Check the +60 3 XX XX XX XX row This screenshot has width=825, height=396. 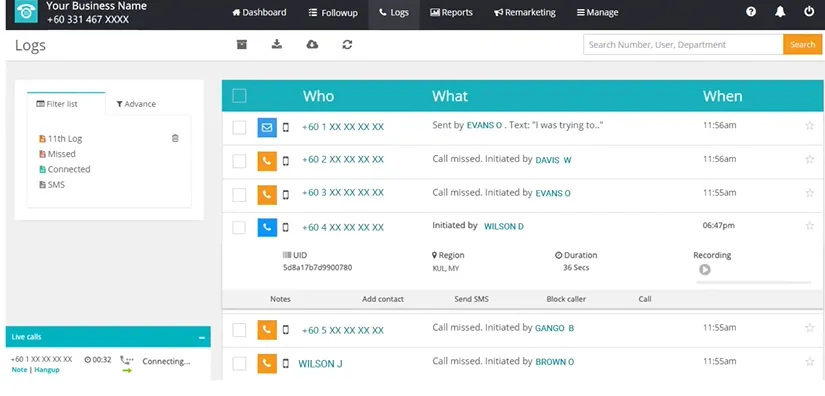[239, 195]
